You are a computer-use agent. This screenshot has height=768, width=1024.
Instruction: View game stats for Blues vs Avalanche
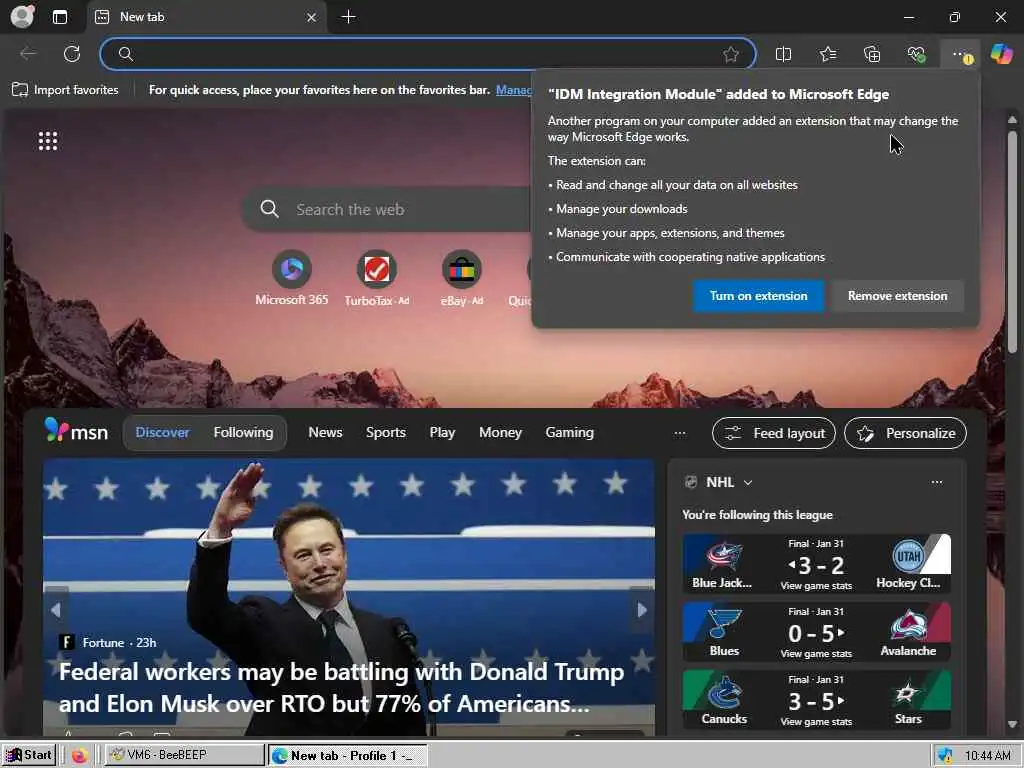816,654
